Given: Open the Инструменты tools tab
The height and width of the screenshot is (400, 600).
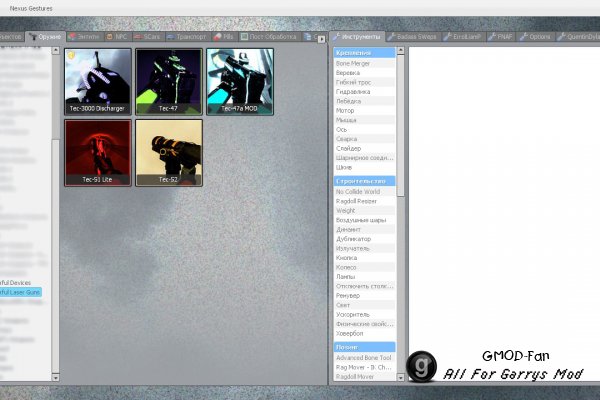Looking at the screenshot, I should coord(357,37).
